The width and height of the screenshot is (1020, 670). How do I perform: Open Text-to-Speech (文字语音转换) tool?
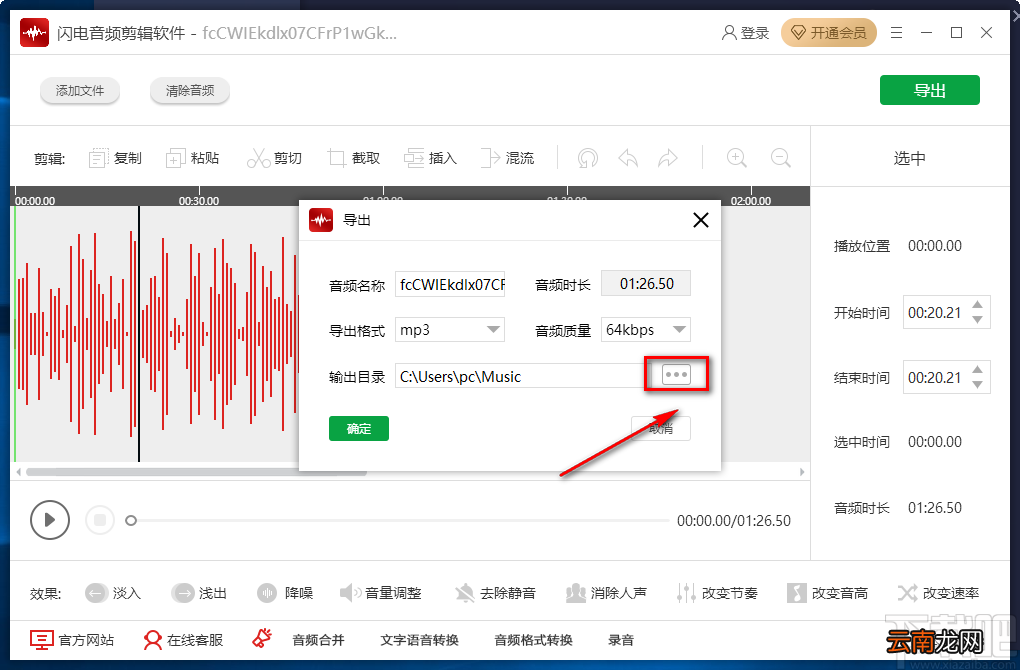click(x=420, y=640)
